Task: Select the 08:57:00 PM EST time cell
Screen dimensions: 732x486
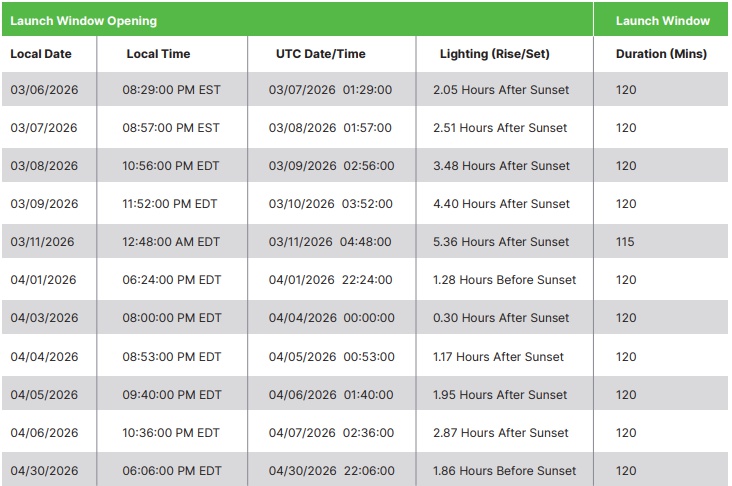Action: click(x=171, y=128)
